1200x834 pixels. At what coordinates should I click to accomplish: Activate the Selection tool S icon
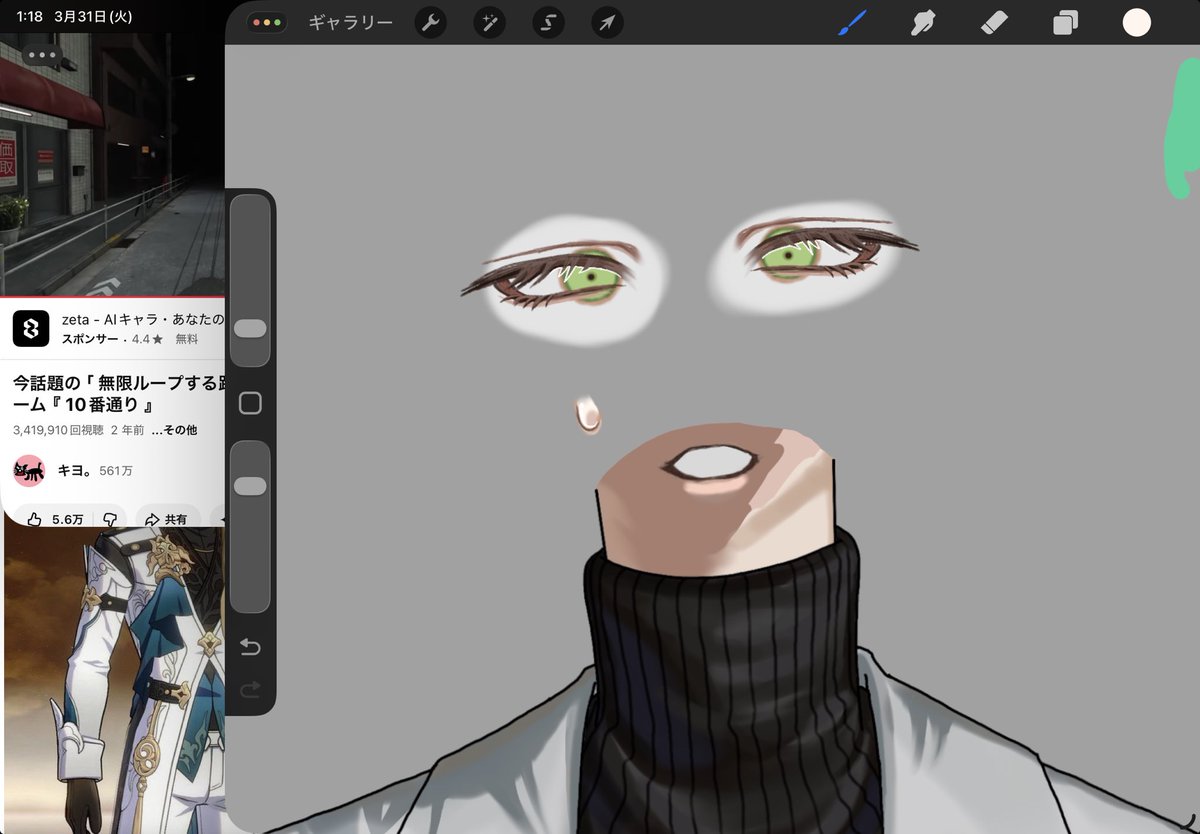coord(547,22)
